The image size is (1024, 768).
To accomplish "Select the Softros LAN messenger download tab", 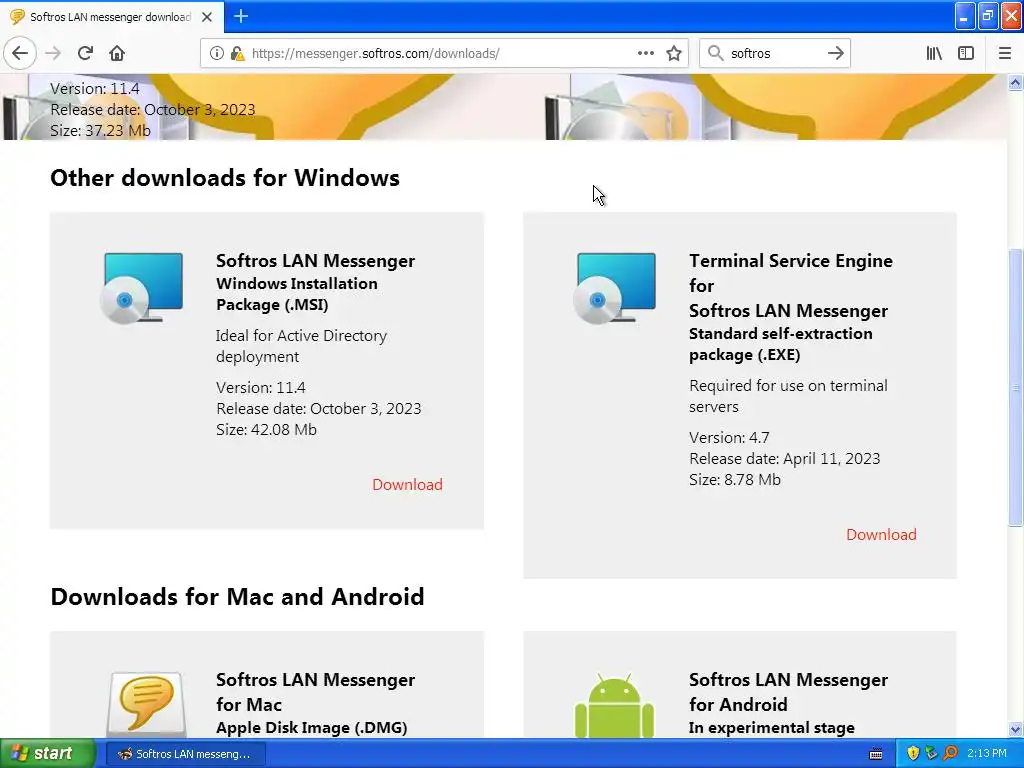I will tap(111, 17).
